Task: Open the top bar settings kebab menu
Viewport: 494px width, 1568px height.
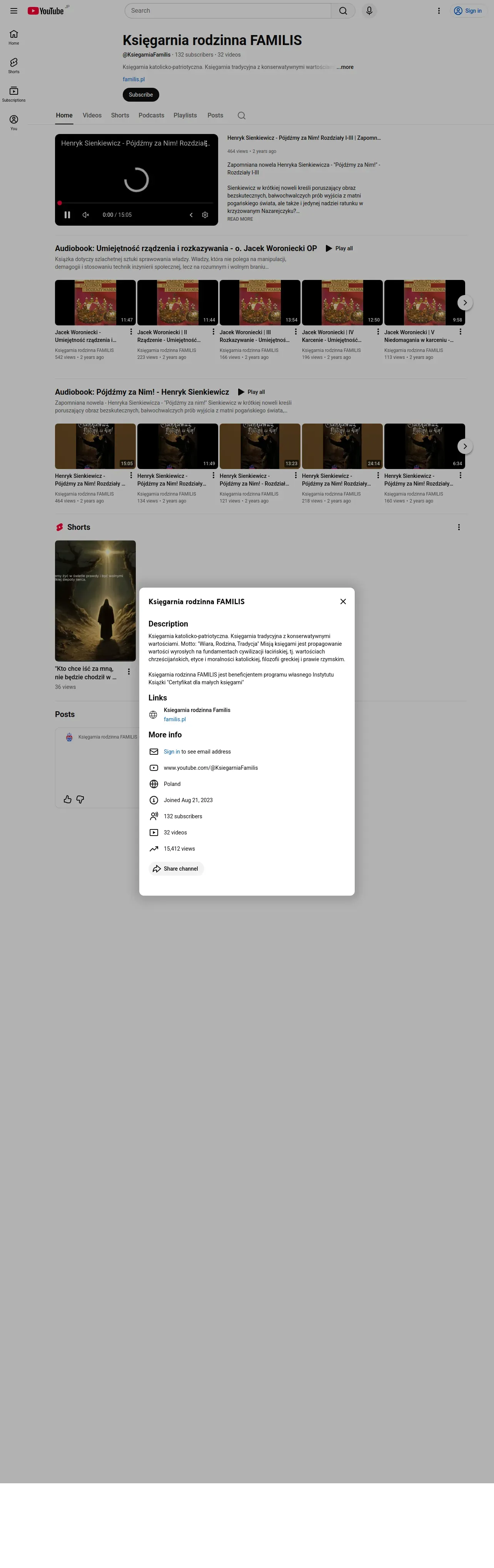Action: coord(439,11)
